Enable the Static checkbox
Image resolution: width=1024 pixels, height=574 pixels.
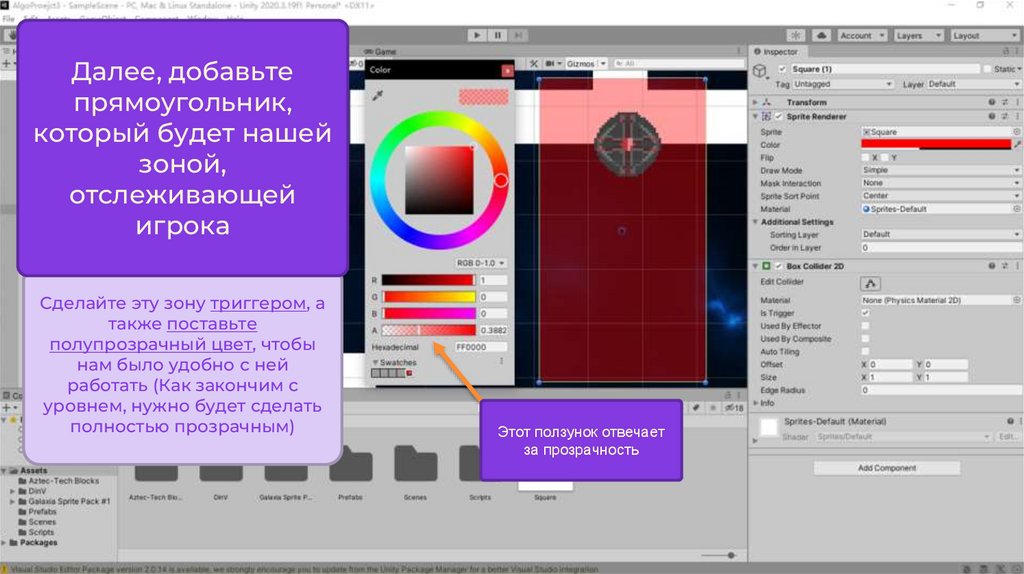[987, 69]
